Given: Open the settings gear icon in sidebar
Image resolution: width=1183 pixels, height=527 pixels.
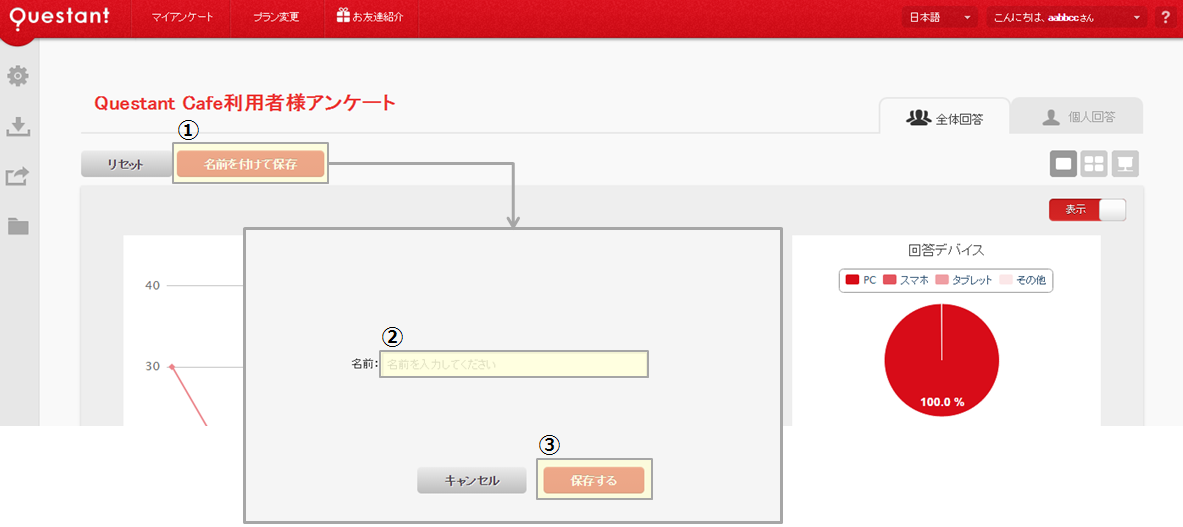Looking at the screenshot, I should click(18, 75).
